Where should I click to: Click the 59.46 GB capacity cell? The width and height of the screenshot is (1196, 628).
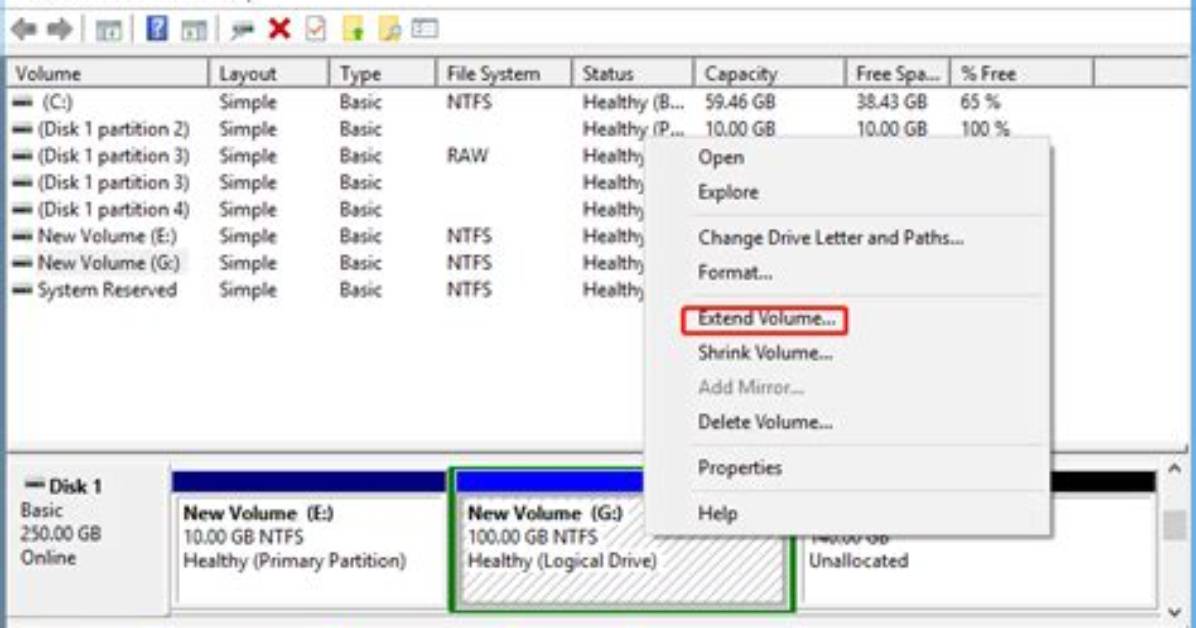pos(740,101)
